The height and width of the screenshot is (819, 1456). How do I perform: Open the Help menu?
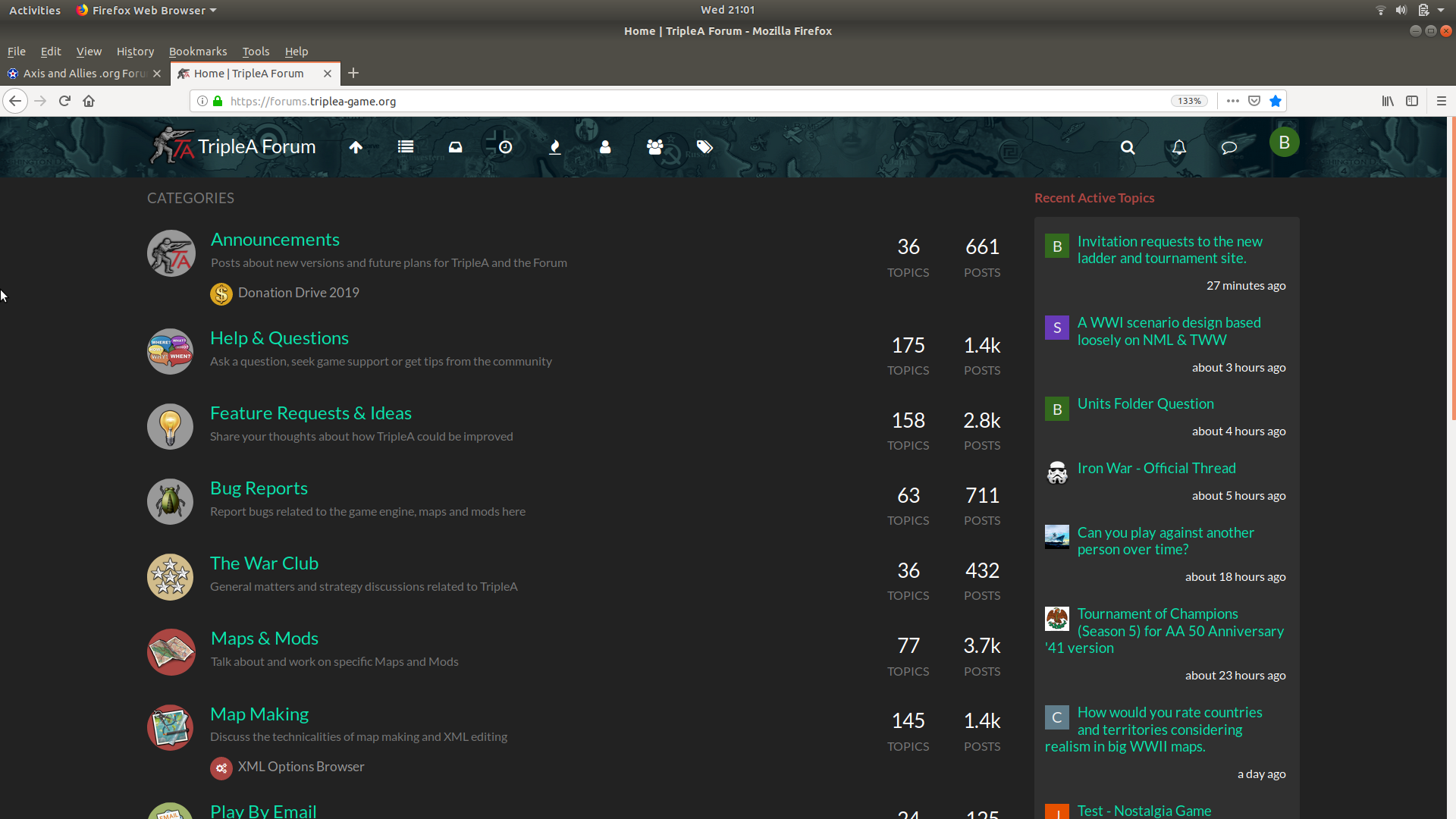[297, 52]
